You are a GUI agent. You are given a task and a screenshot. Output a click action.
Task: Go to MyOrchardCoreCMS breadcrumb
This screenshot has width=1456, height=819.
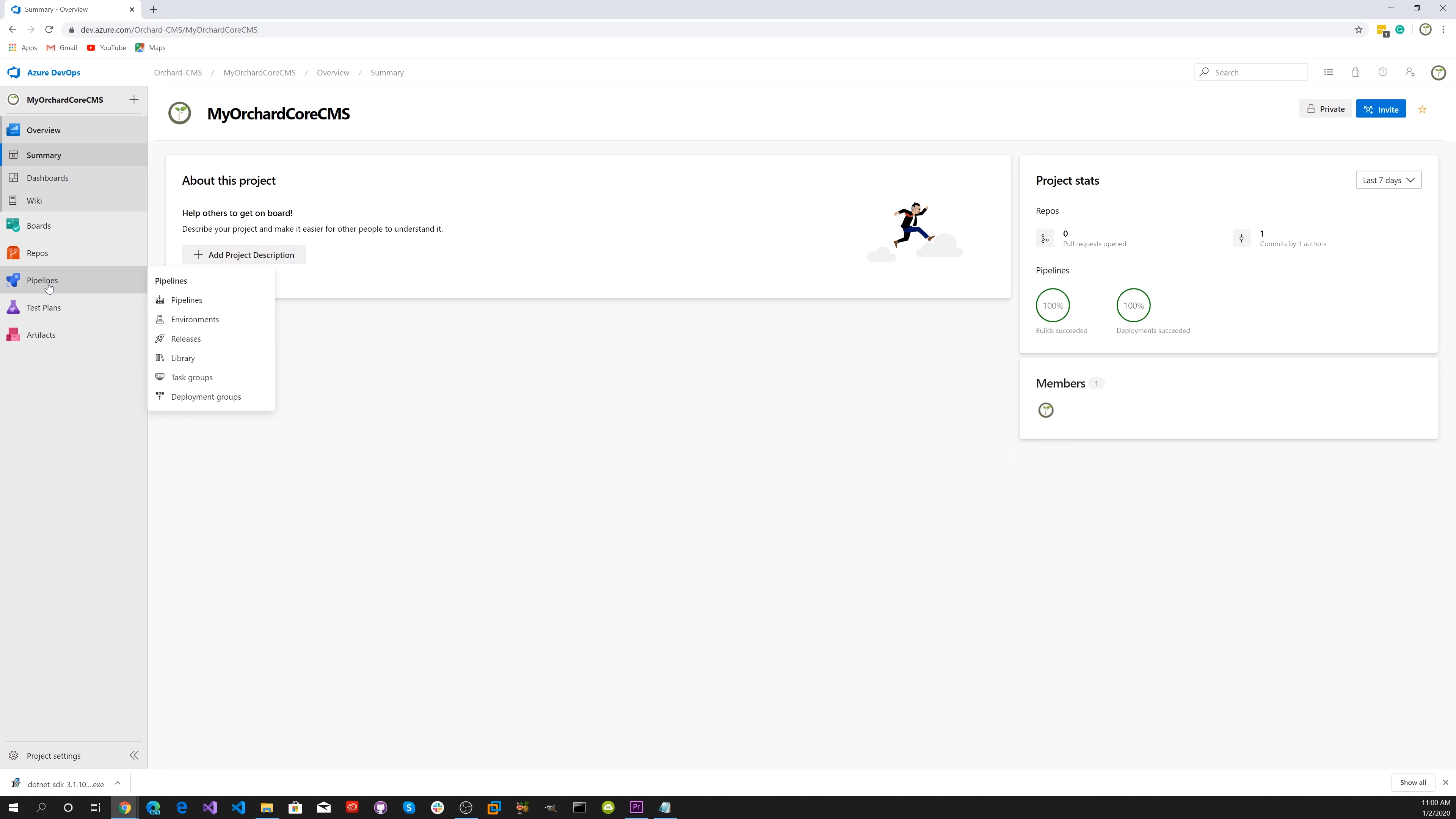tap(259, 72)
